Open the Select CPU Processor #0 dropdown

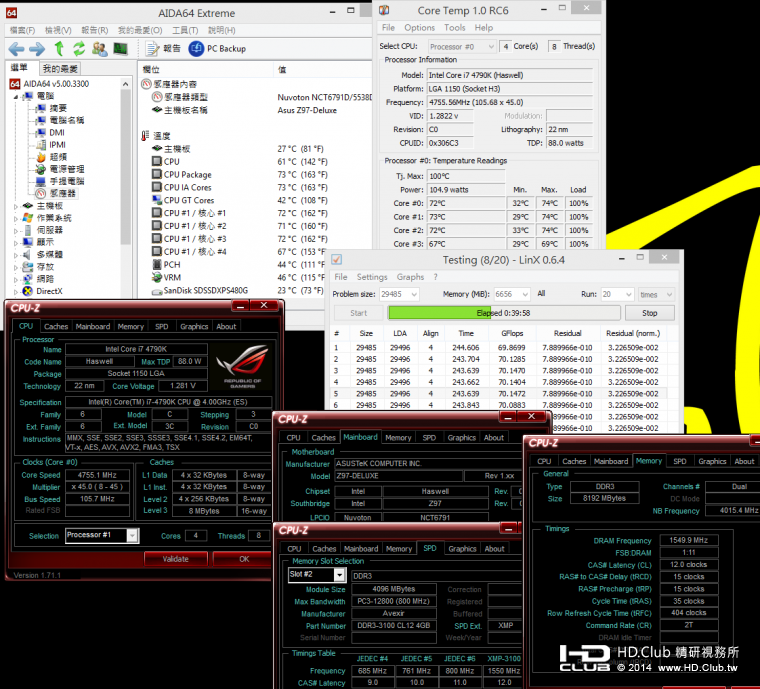point(464,47)
